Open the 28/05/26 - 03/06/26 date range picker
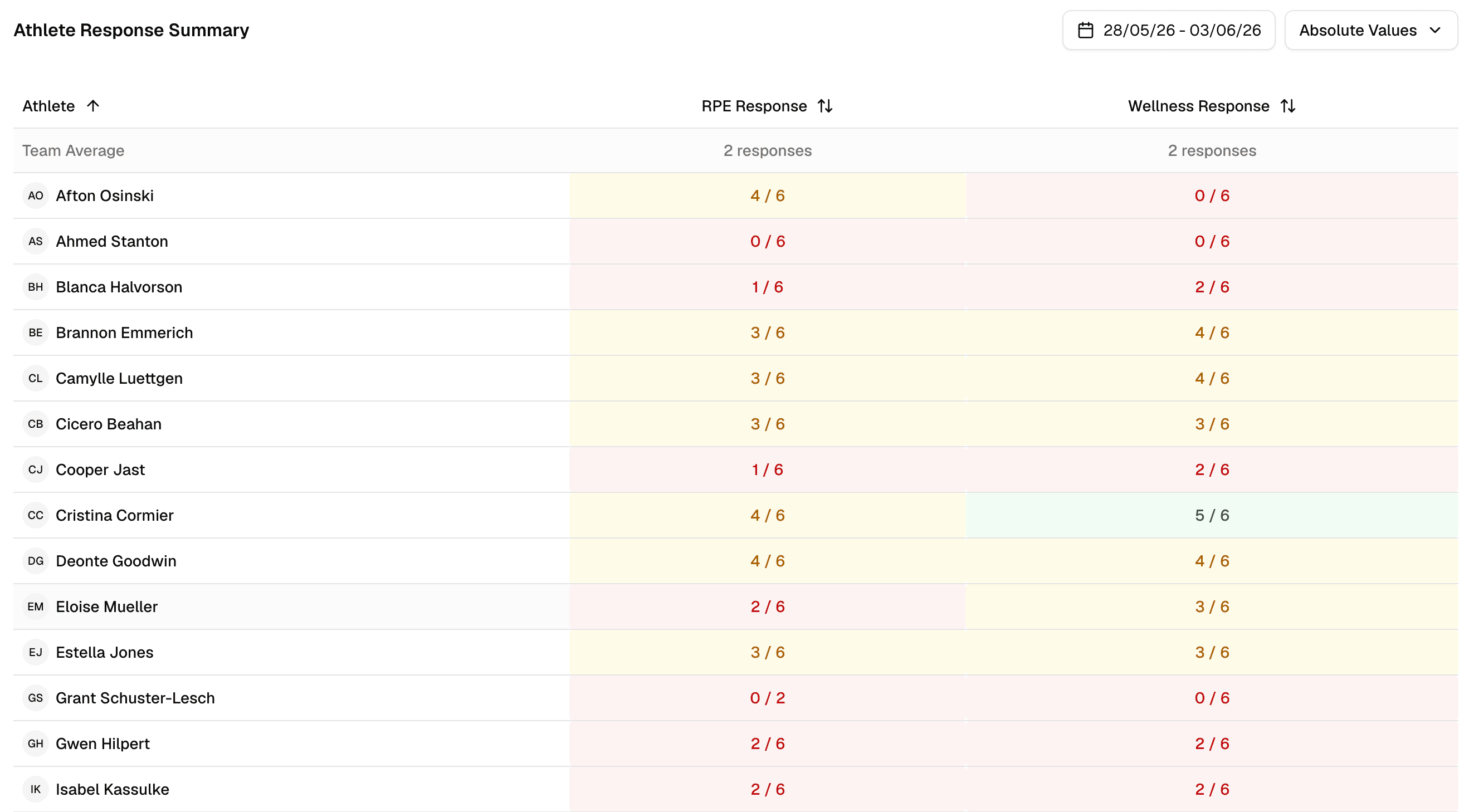The width and height of the screenshot is (1464, 812). 1169,30
